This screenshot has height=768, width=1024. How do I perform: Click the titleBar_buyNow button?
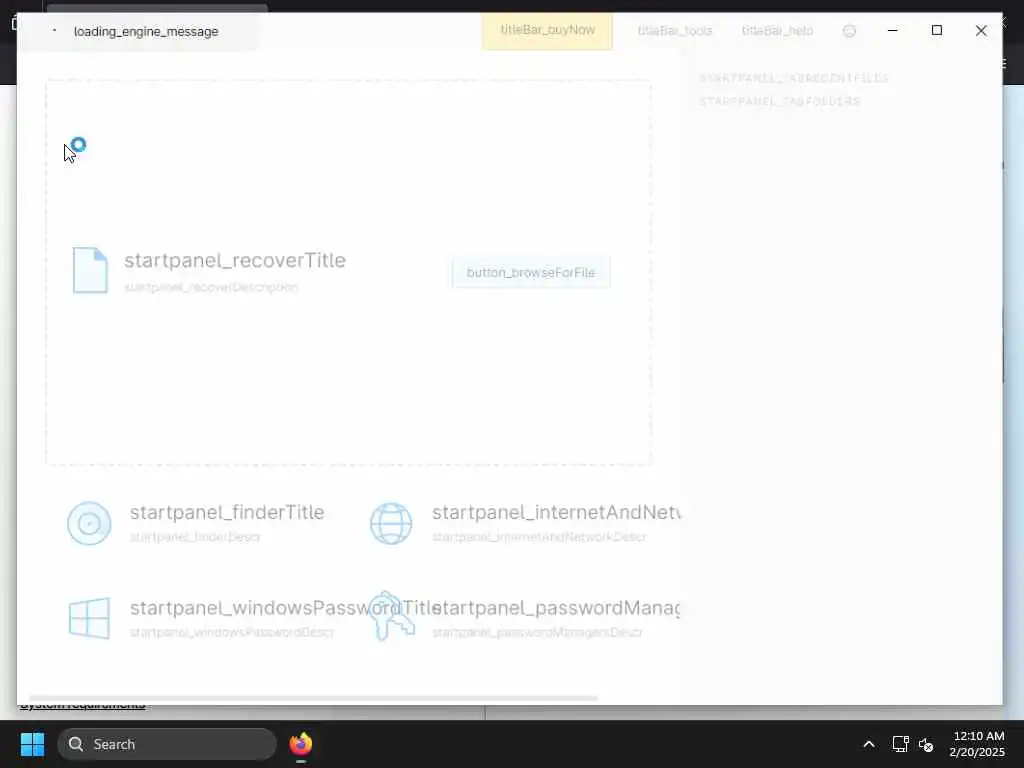pyautogui.click(x=547, y=31)
